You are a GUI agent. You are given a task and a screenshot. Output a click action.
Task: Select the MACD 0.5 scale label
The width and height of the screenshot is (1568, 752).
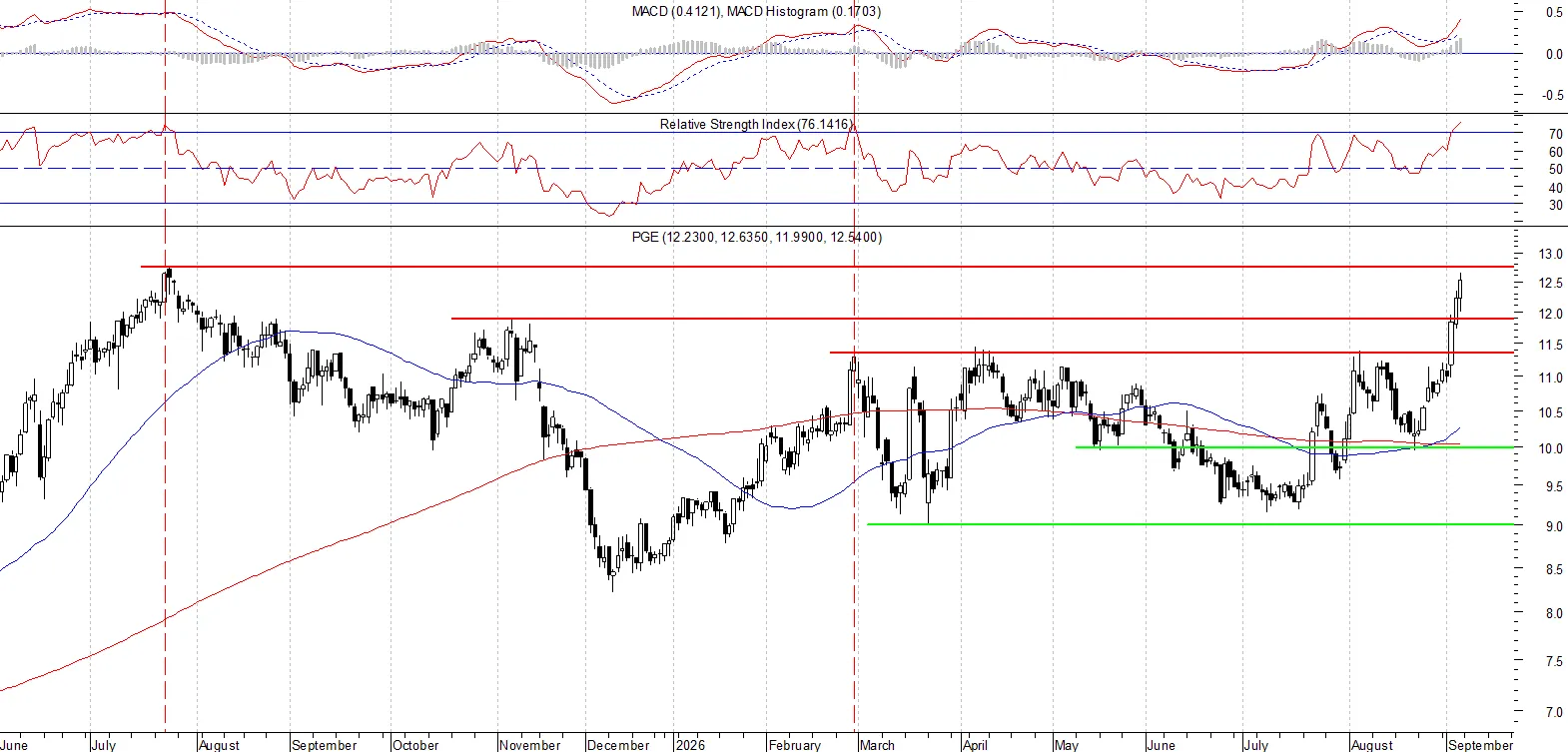[1554, 12]
